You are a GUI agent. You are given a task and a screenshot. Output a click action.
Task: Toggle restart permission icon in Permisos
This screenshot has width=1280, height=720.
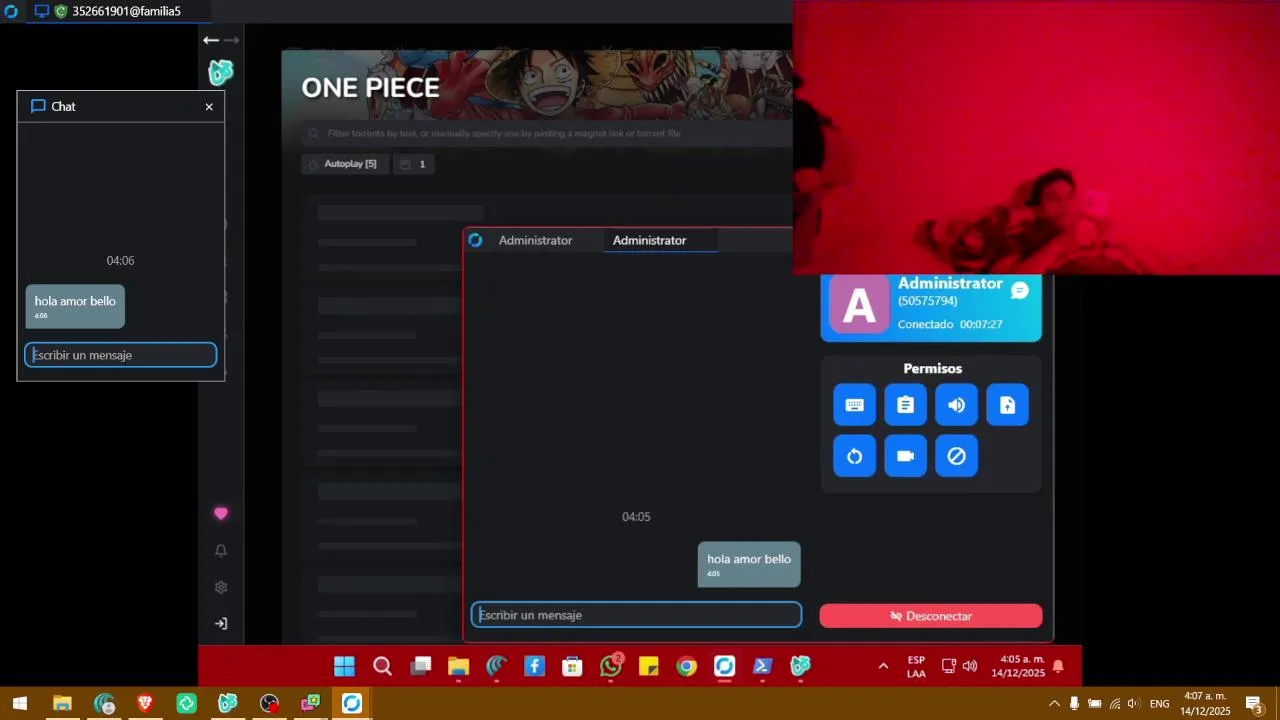(x=854, y=456)
